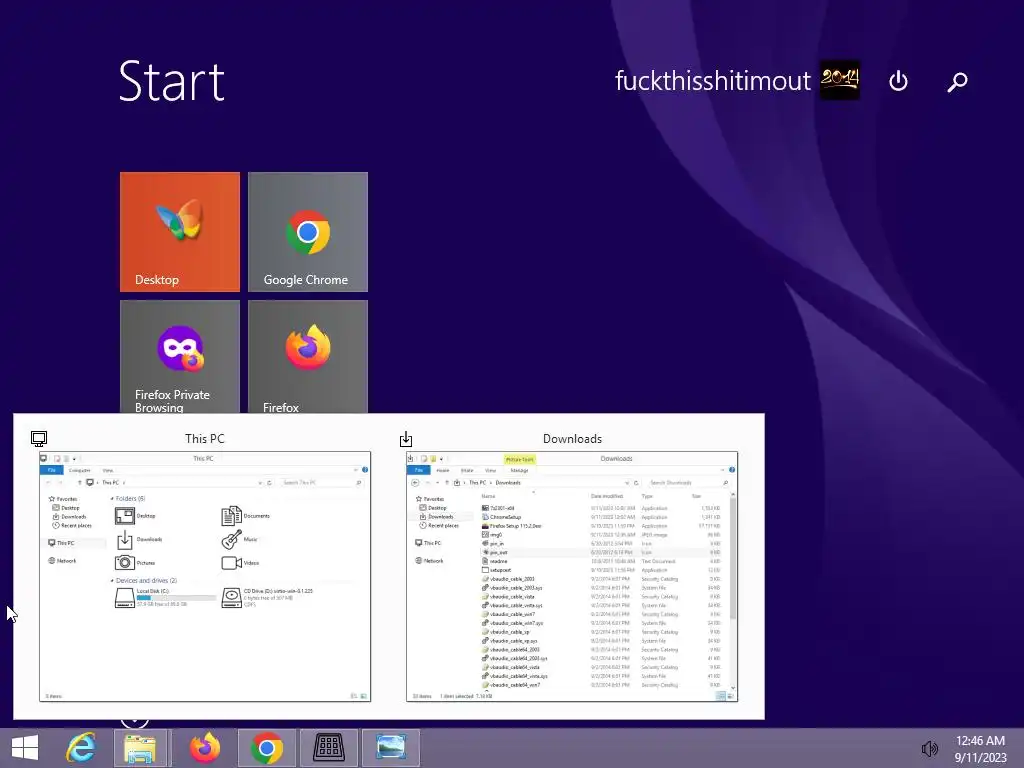Open Google Chrome from the taskbar

coord(266,748)
